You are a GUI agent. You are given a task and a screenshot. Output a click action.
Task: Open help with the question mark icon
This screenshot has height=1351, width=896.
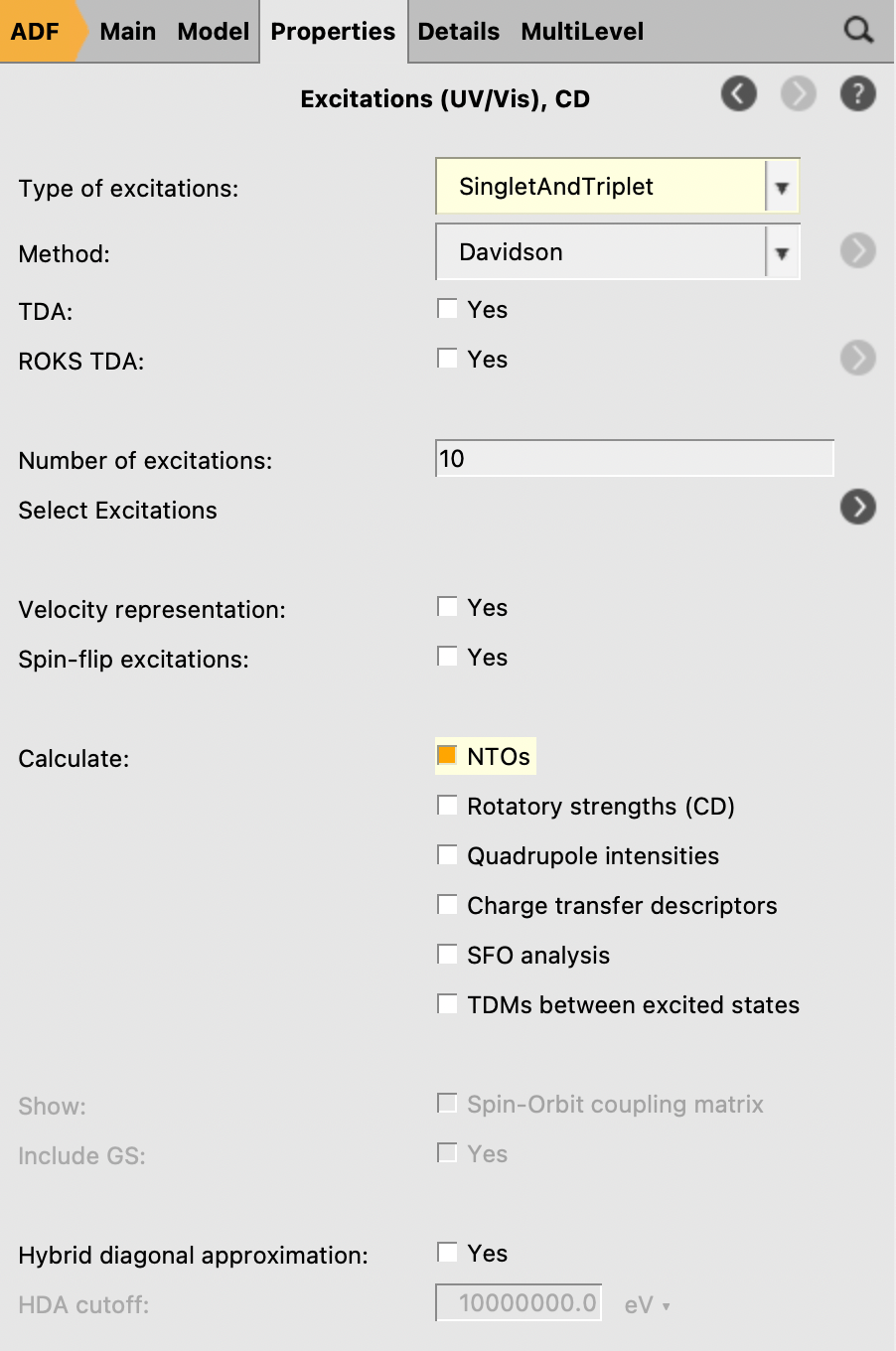pos(857,94)
